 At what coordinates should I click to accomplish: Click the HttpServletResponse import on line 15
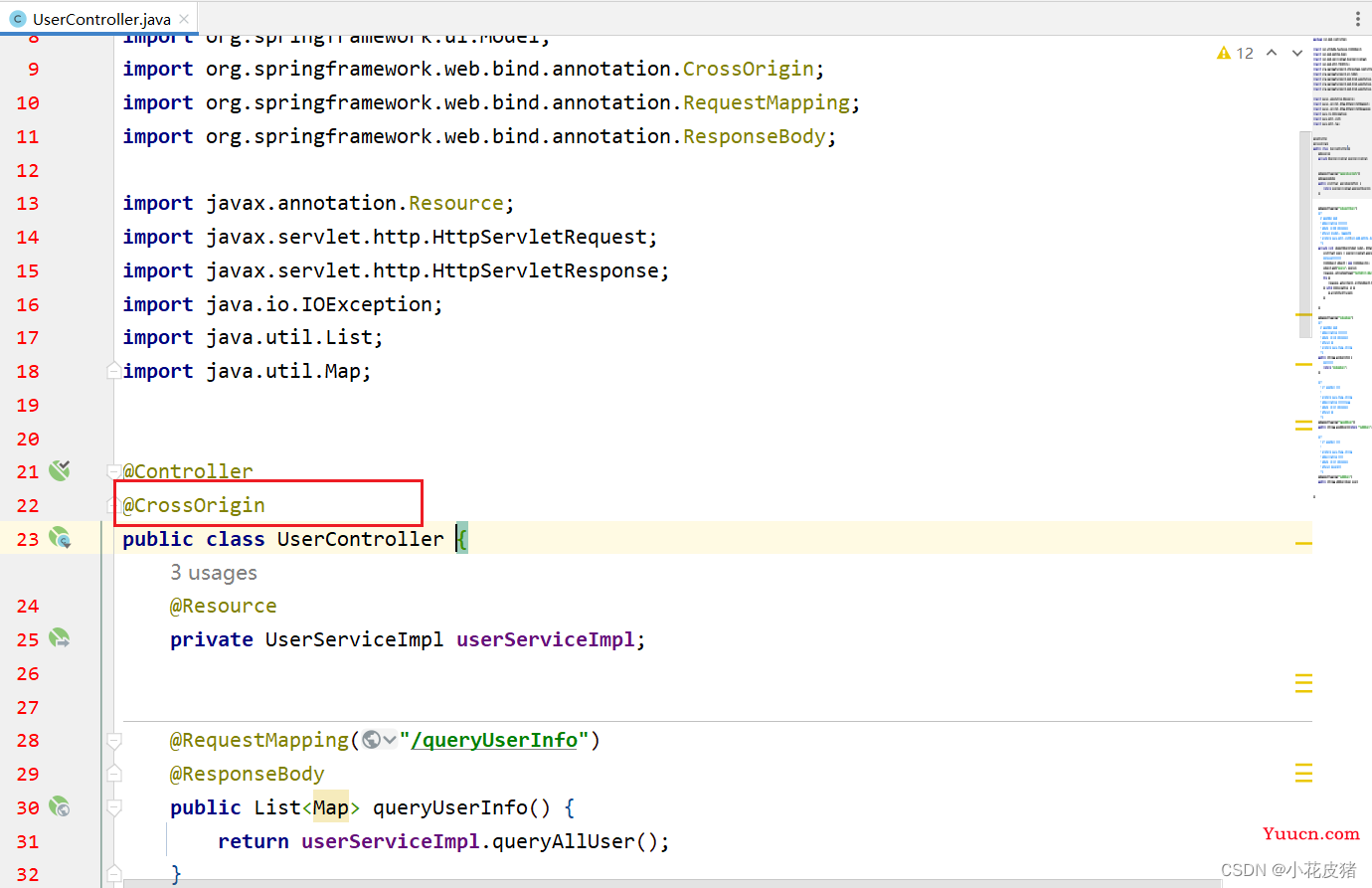coord(546,270)
